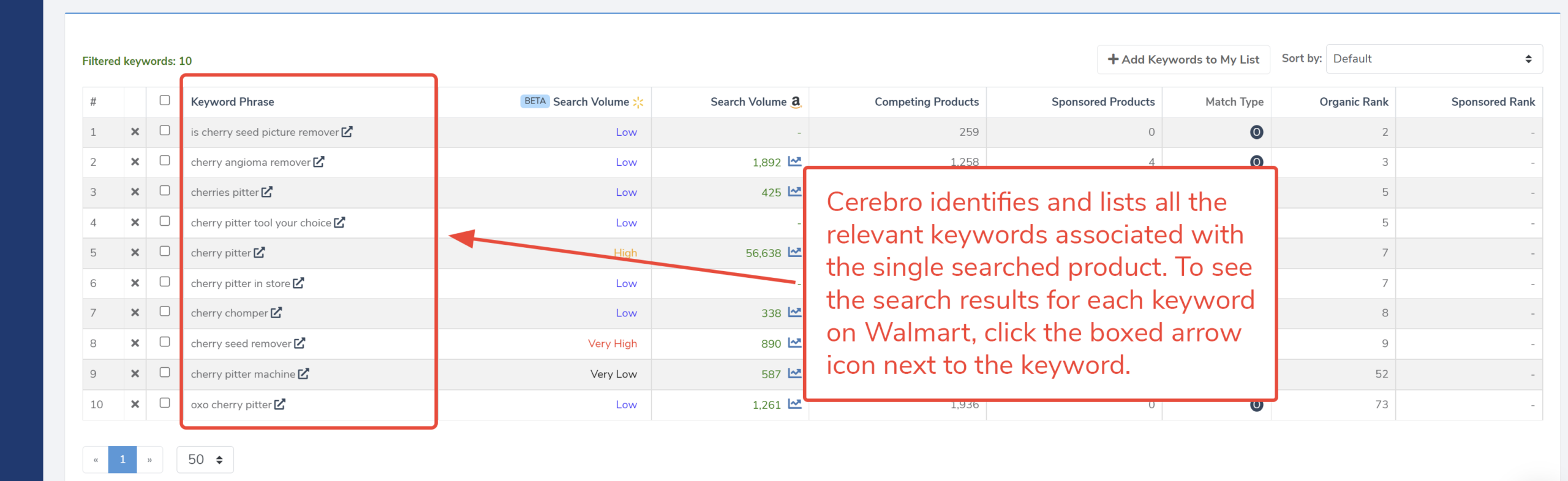The height and width of the screenshot is (481, 1568).
Task: Click the Match Type badge in row 1
Action: pos(1256,132)
